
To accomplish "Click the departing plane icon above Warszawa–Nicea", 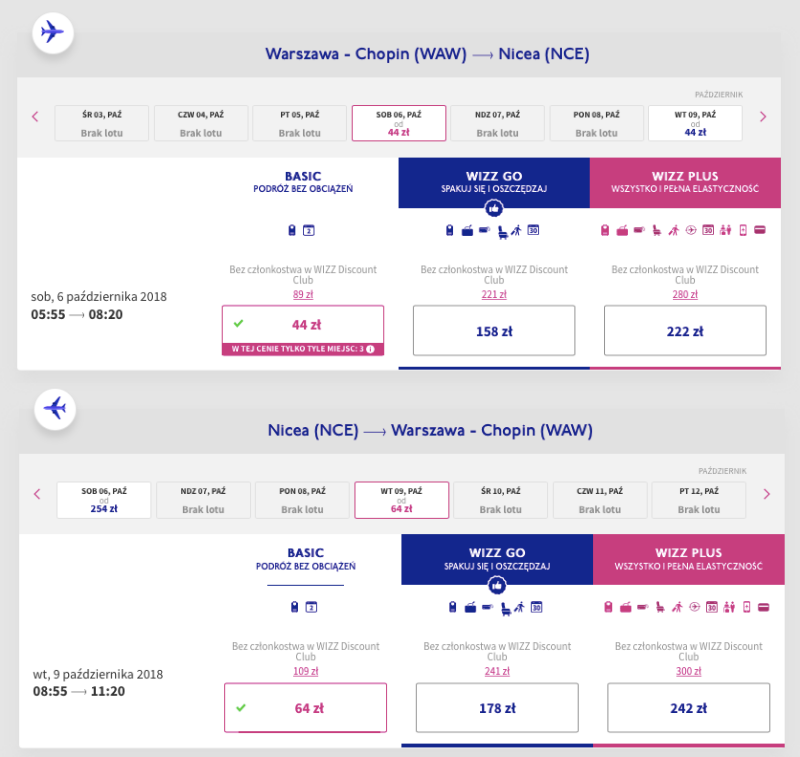I will [x=53, y=33].
